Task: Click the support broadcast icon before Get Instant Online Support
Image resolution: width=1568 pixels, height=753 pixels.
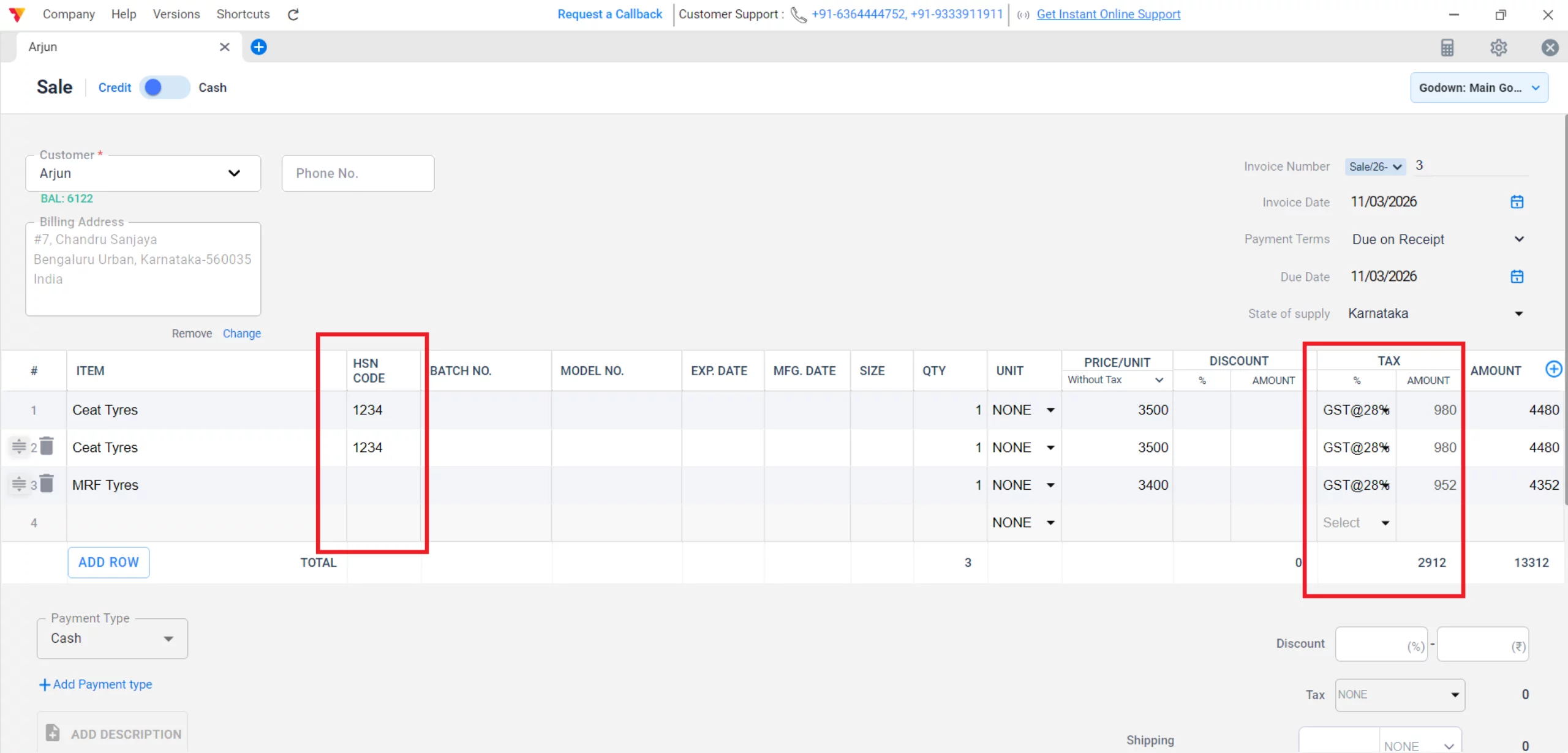Action: (x=1022, y=15)
